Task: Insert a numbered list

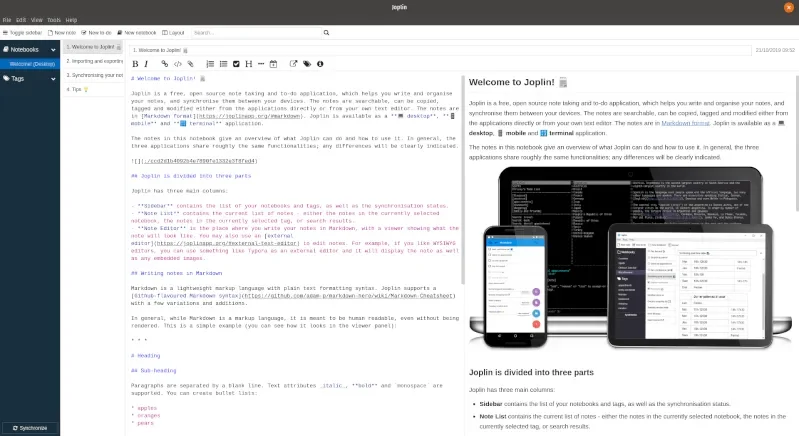Action: (x=210, y=64)
